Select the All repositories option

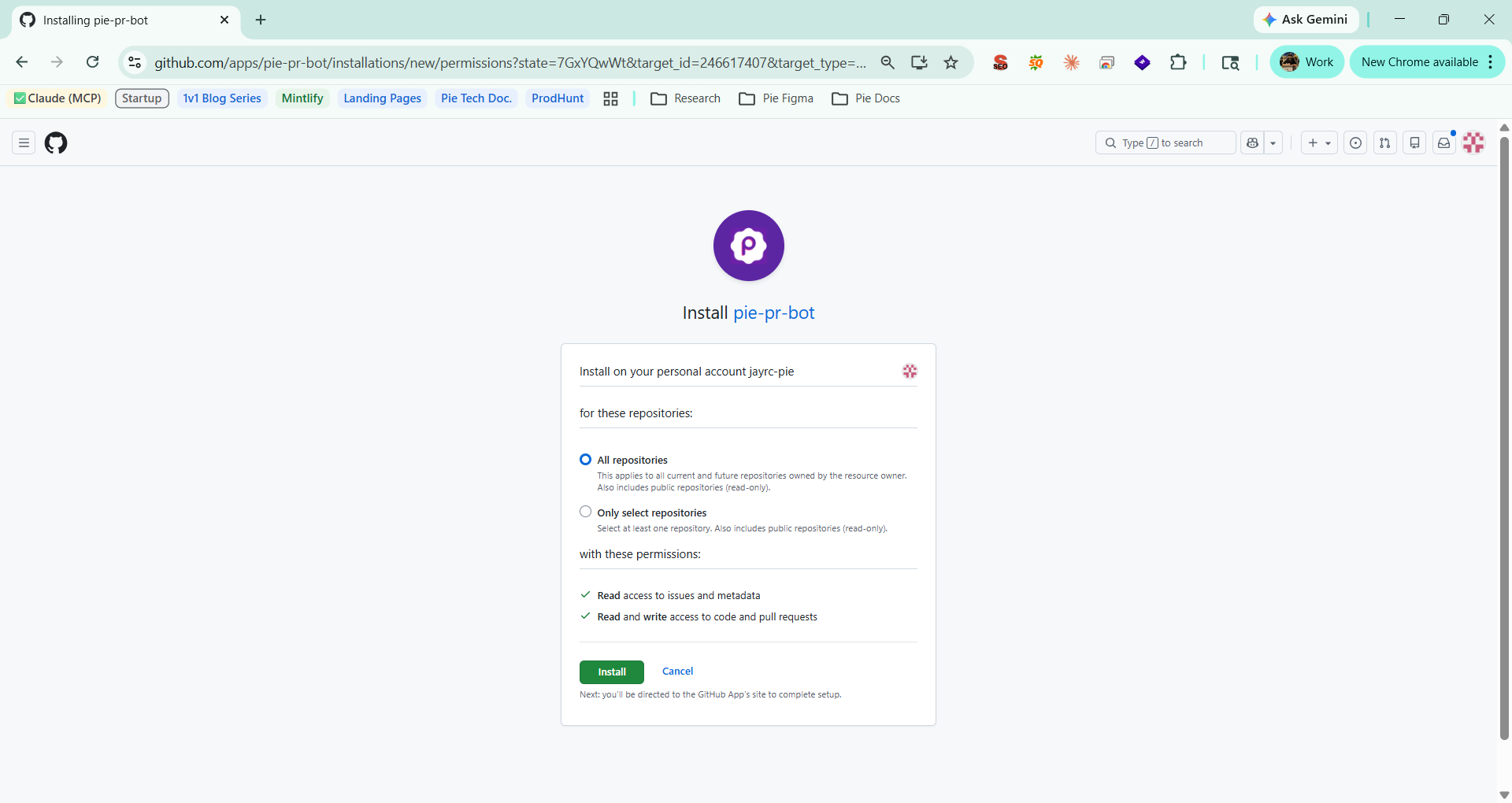pos(585,460)
